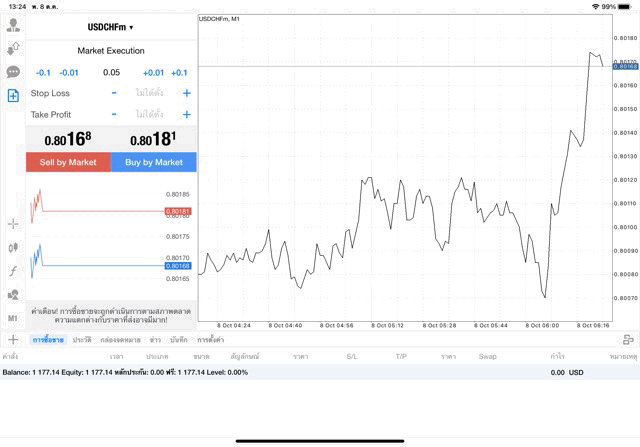Decrease volume by -0.1
The image size is (640, 447).
click(x=43, y=72)
